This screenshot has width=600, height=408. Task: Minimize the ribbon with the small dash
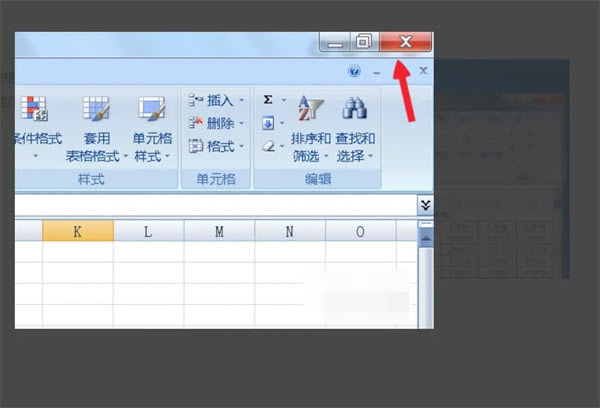[x=377, y=73]
